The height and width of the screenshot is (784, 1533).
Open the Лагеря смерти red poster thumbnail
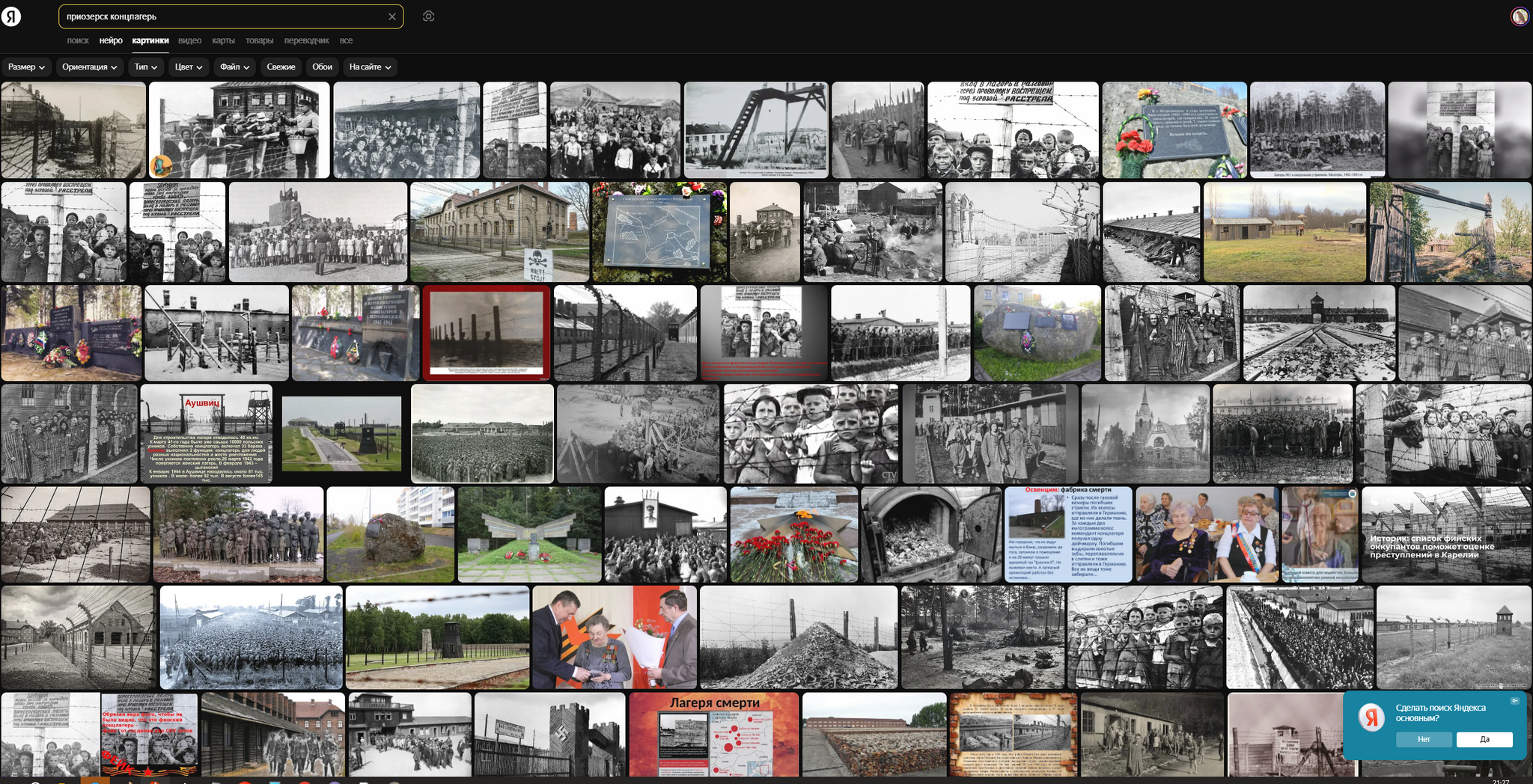[714, 735]
